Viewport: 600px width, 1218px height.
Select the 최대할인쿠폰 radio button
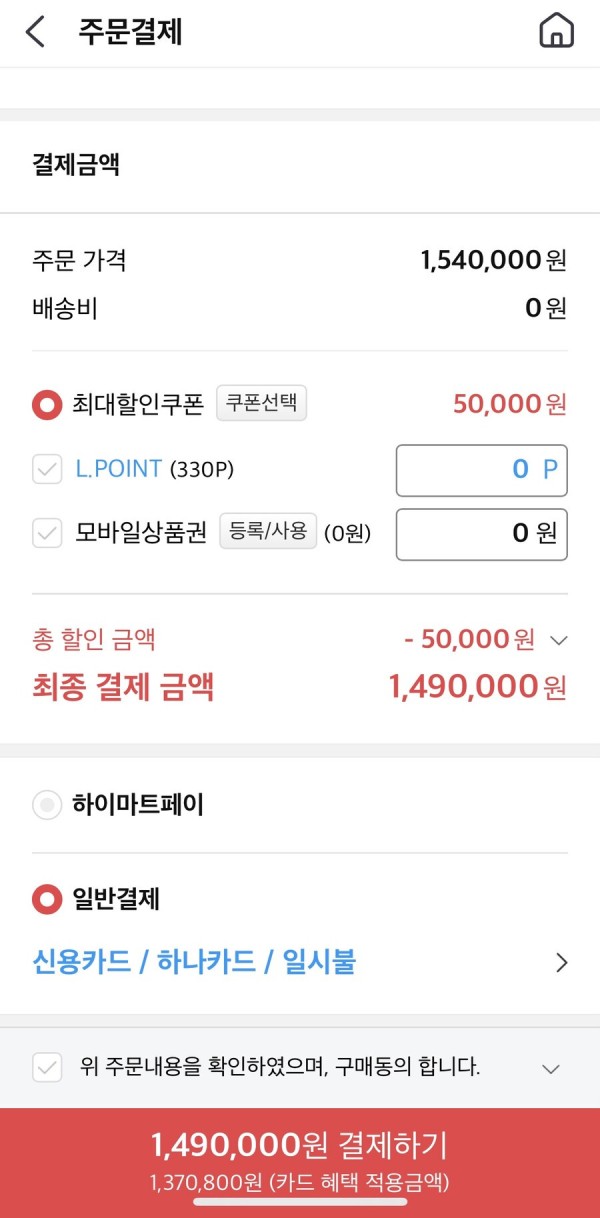click(47, 405)
